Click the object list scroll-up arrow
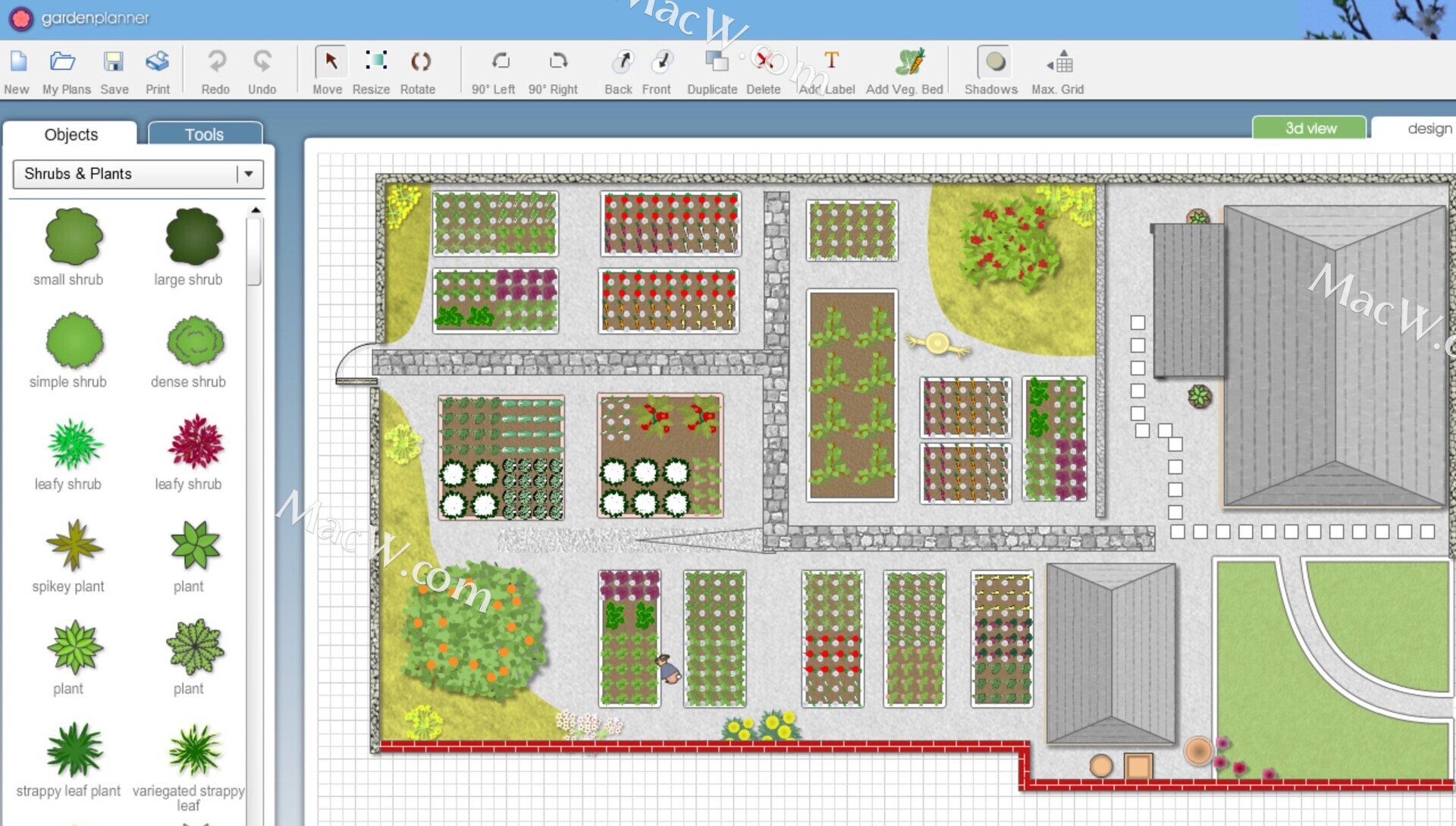The image size is (1456, 826). click(x=256, y=210)
